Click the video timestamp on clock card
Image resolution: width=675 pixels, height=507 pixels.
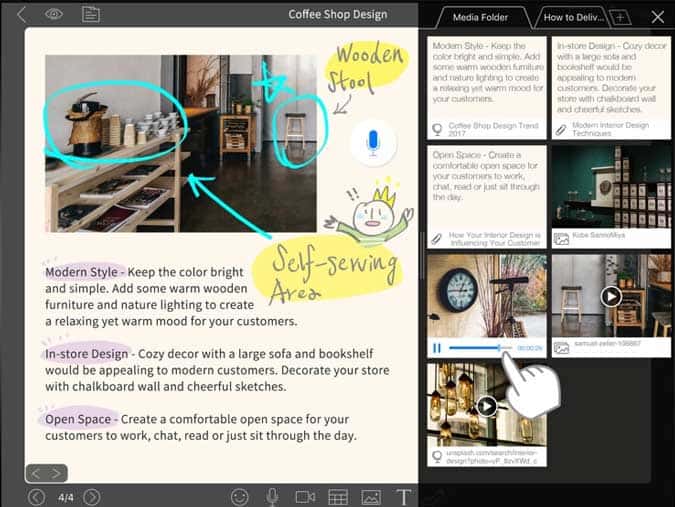click(529, 348)
